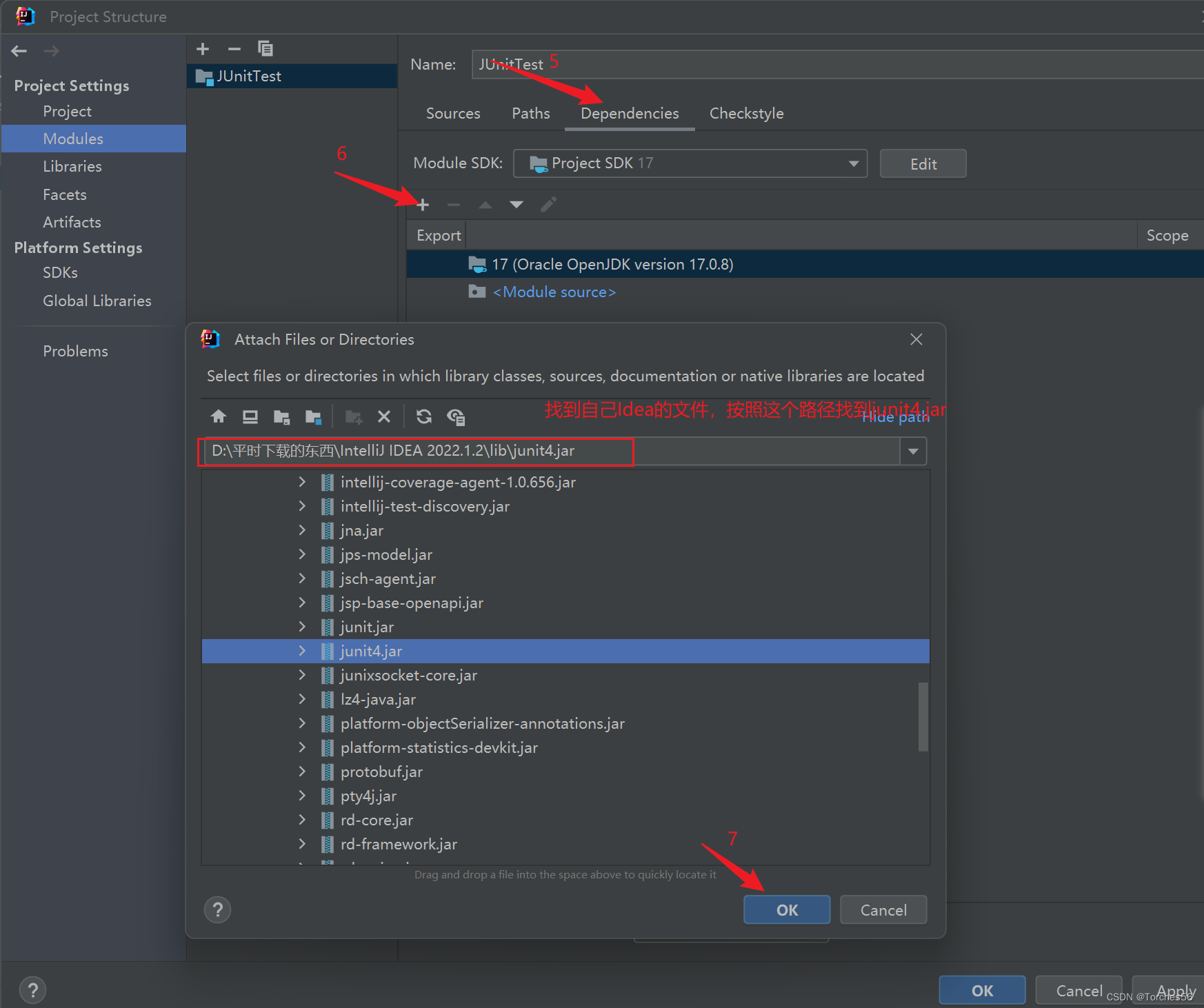
Task: Move dependency up arrow
Action: click(485, 205)
